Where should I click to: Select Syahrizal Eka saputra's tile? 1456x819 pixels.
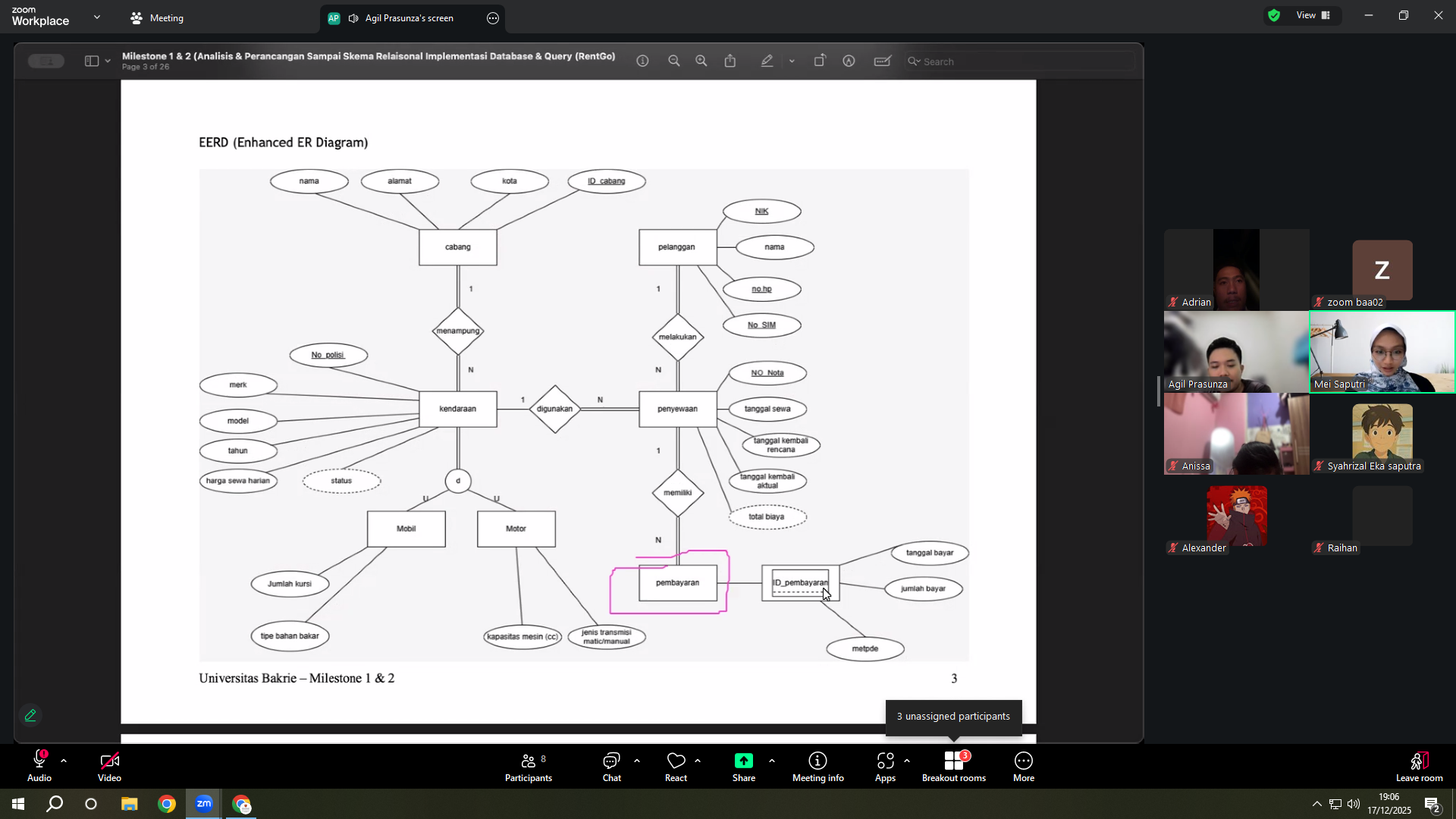click(x=1382, y=433)
